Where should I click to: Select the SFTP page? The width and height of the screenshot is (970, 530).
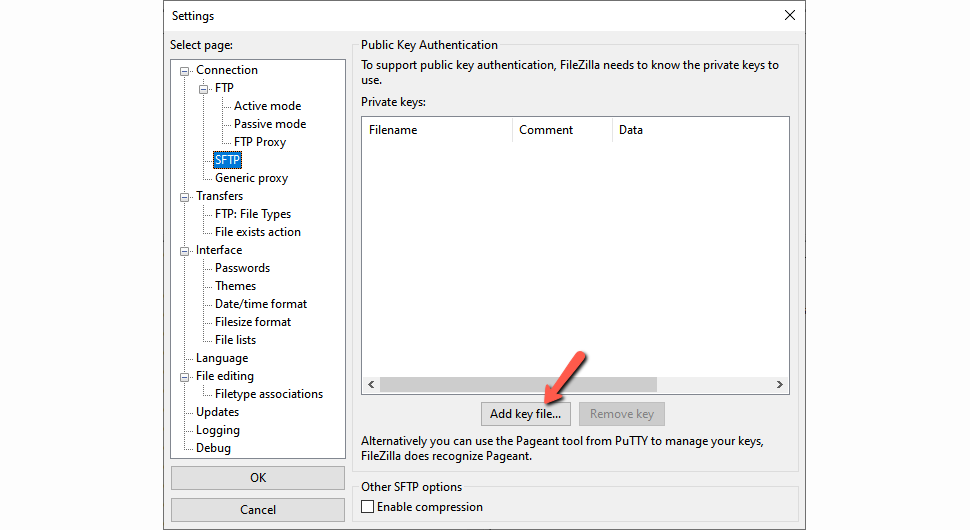[227, 160]
